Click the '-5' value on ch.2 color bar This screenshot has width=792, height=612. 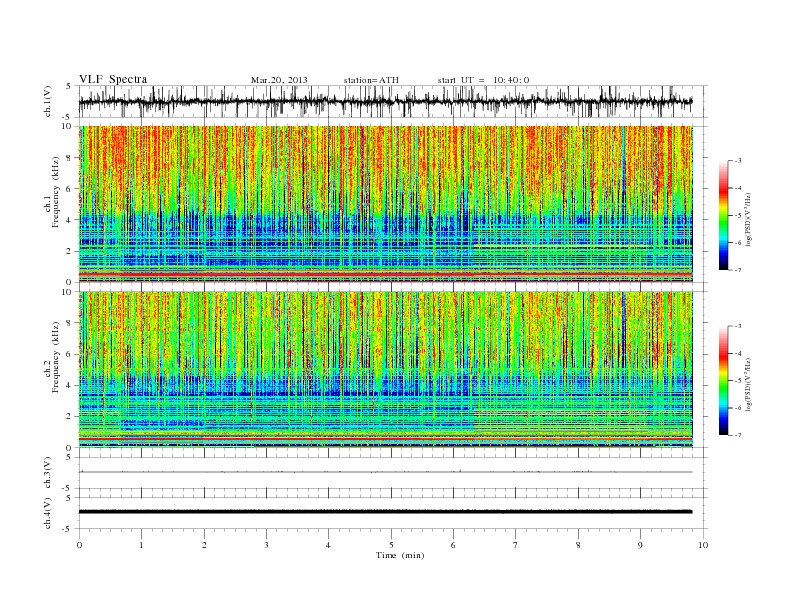tap(738, 381)
